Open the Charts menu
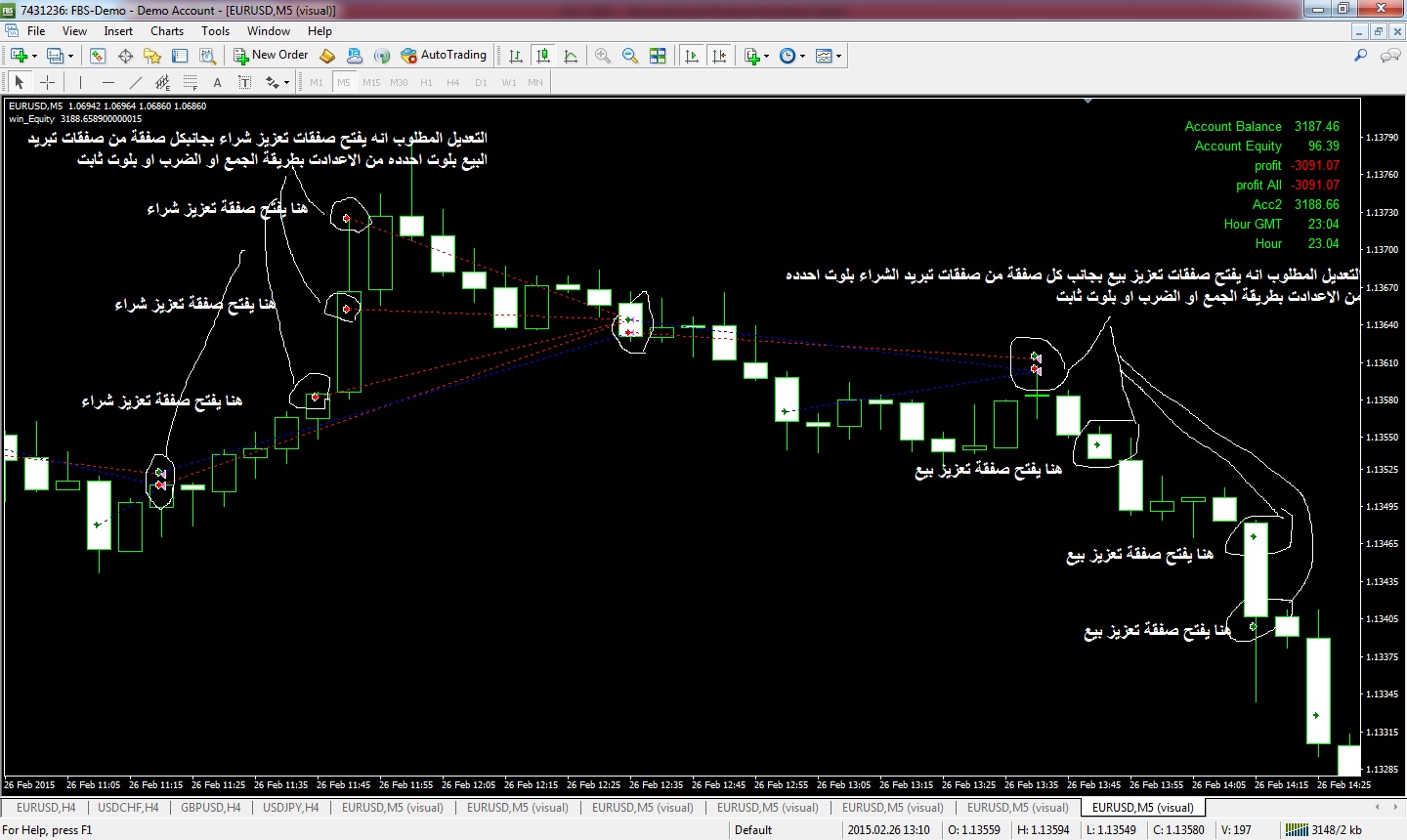The height and width of the screenshot is (840, 1407). (167, 30)
